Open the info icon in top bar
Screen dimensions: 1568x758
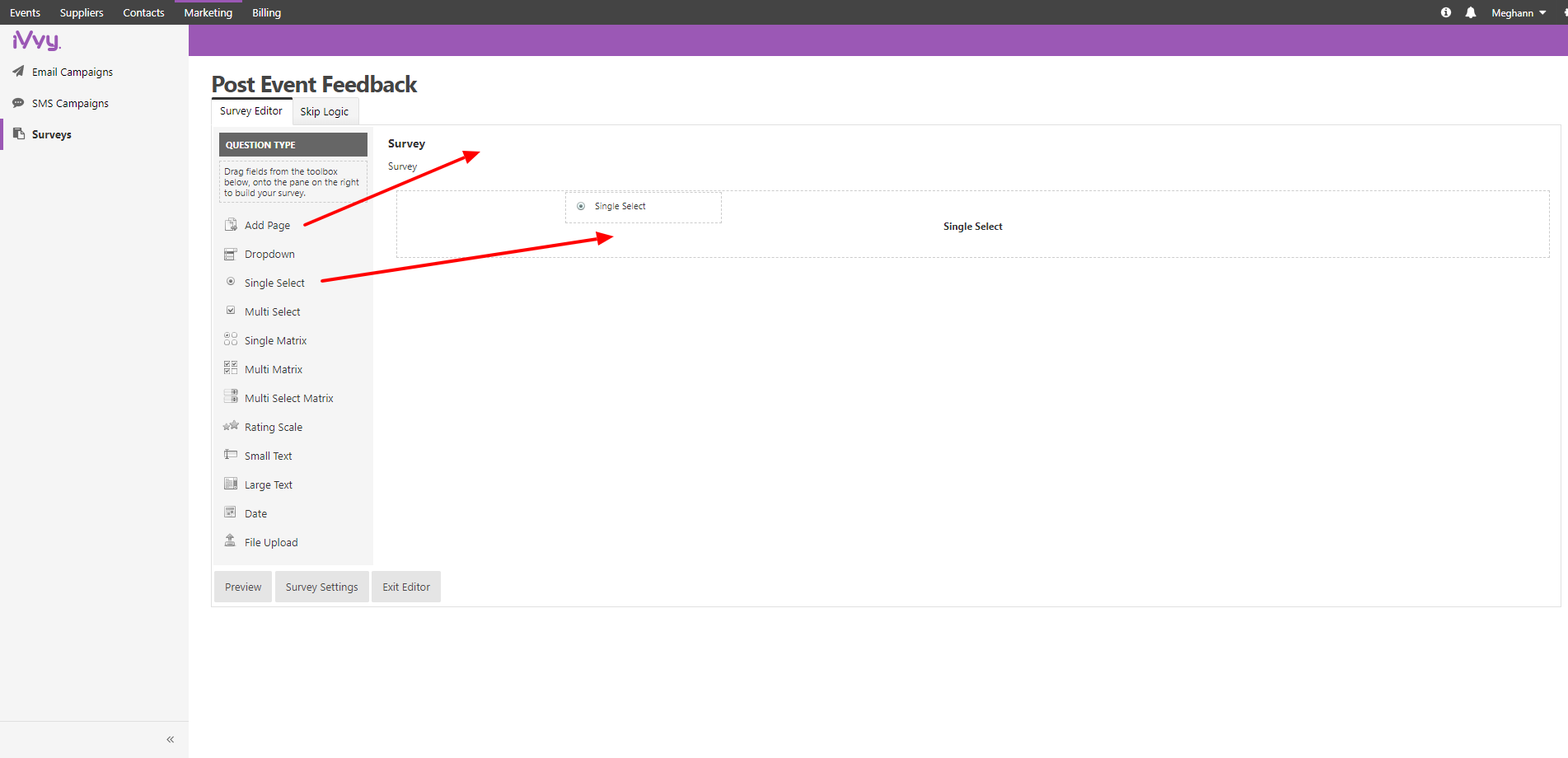(1446, 12)
